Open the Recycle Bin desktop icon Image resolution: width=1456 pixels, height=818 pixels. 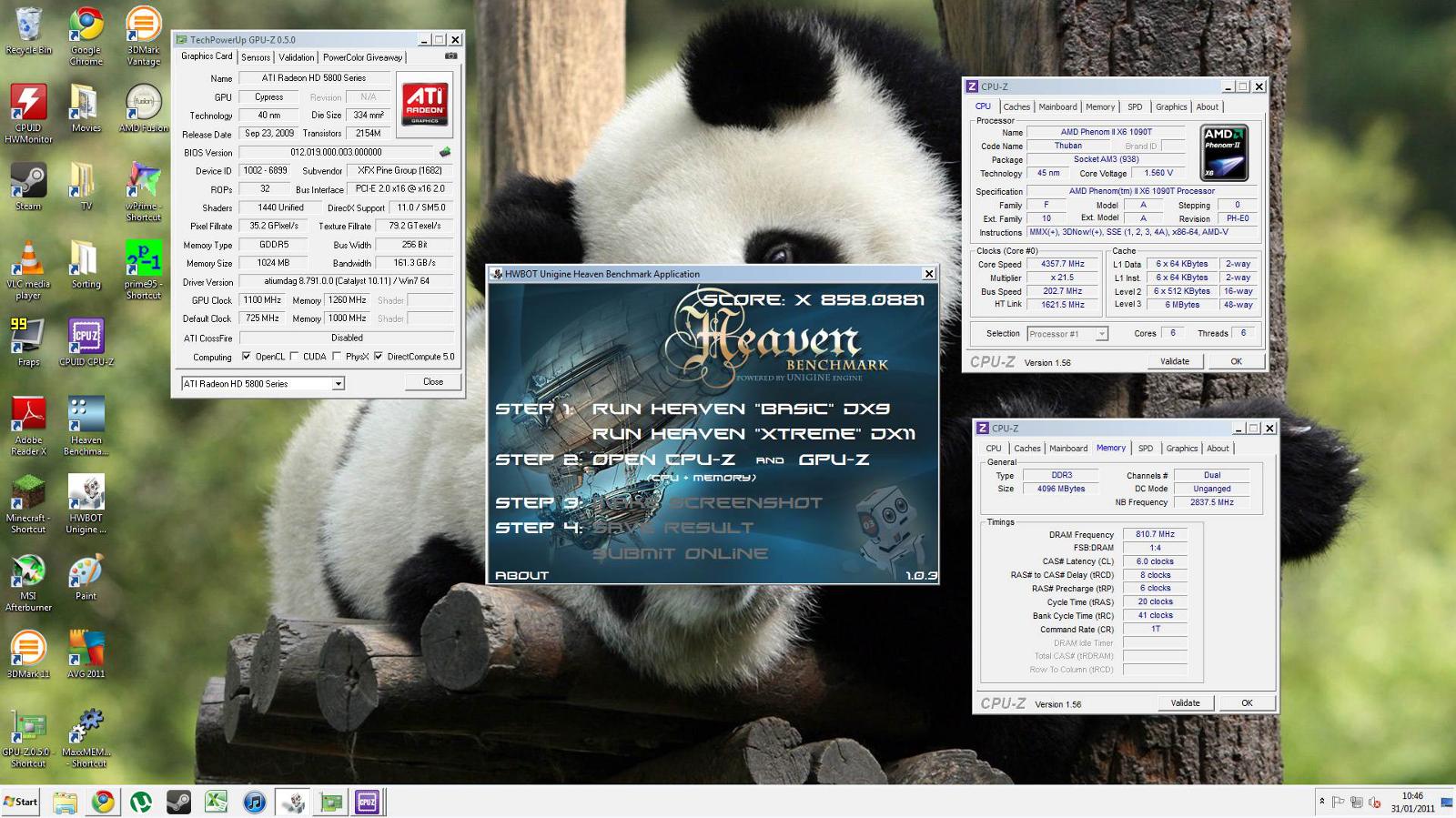point(28,31)
